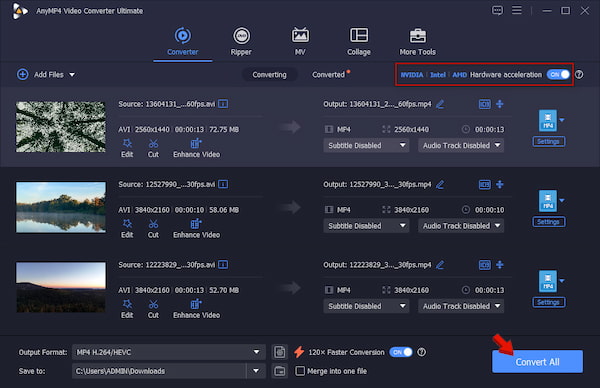Open the feedback chat icon in title bar

[x=497, y=11]
